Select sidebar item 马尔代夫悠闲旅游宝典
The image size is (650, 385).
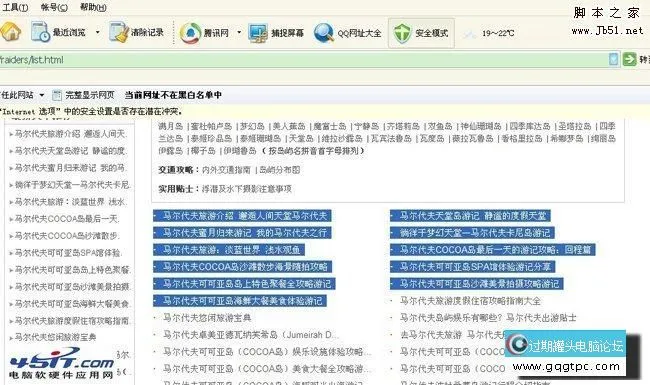pos(55,337)
